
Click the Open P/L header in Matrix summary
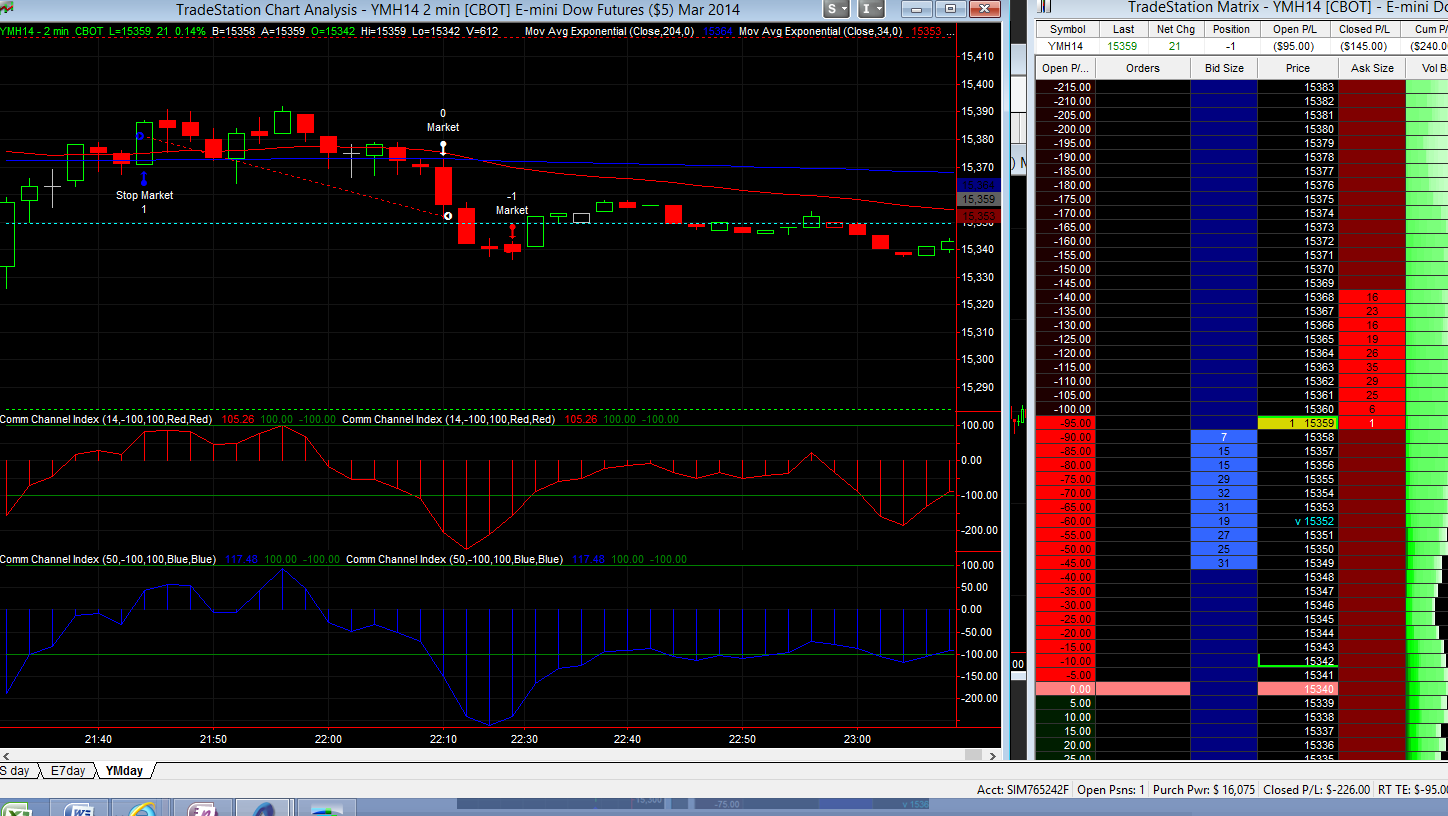(x=1293, y=29)
